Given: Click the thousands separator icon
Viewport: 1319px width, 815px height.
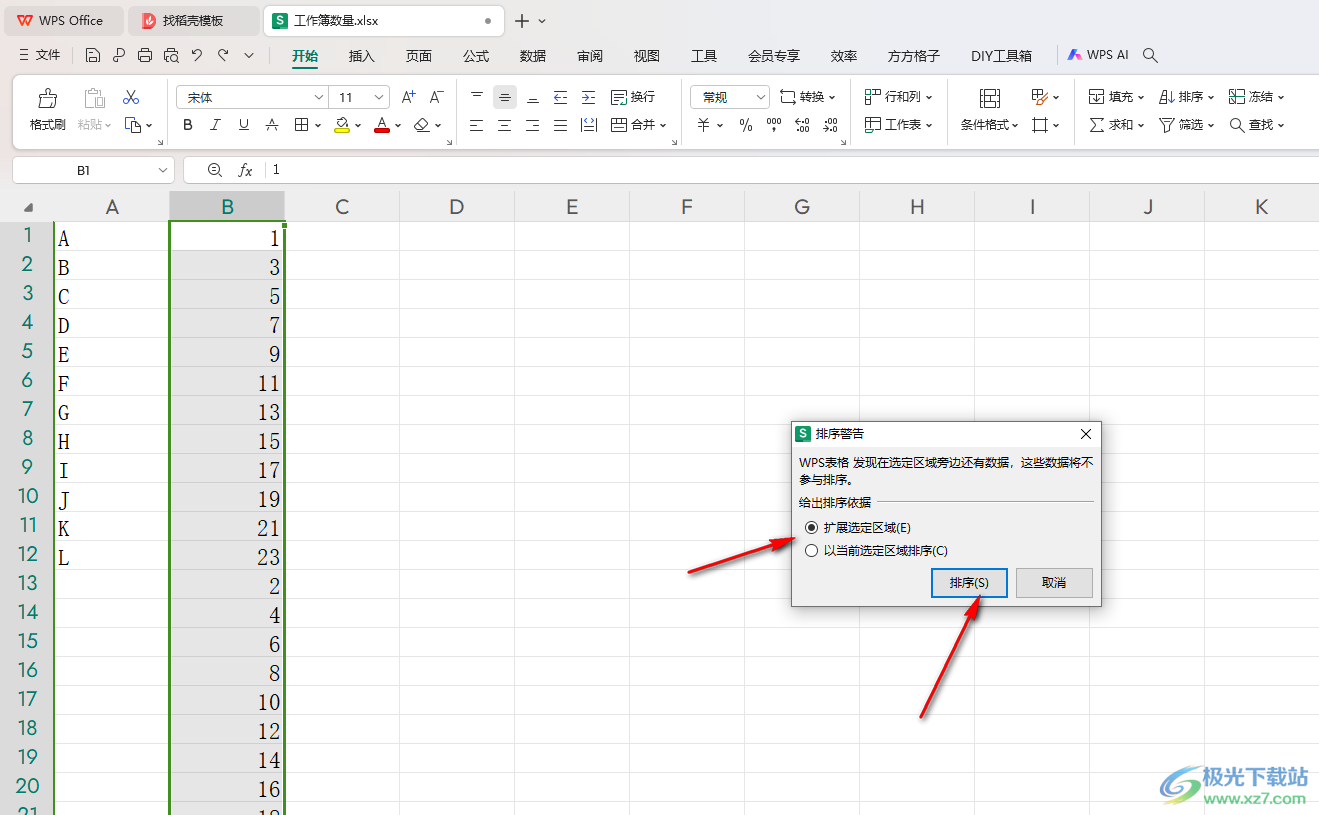Looking at the screenshot, I should point(774,125).
